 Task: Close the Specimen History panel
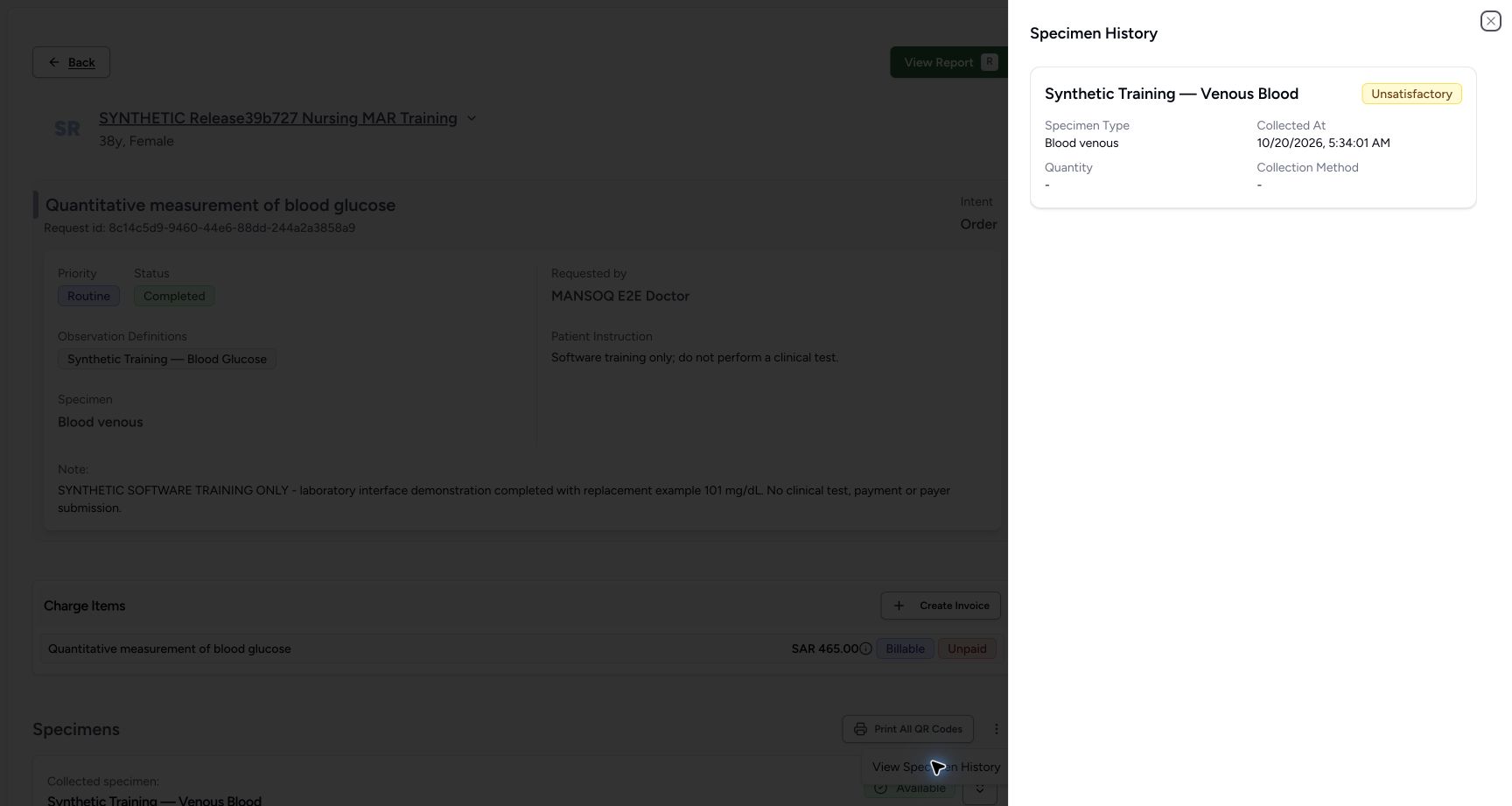point(1490,21)
